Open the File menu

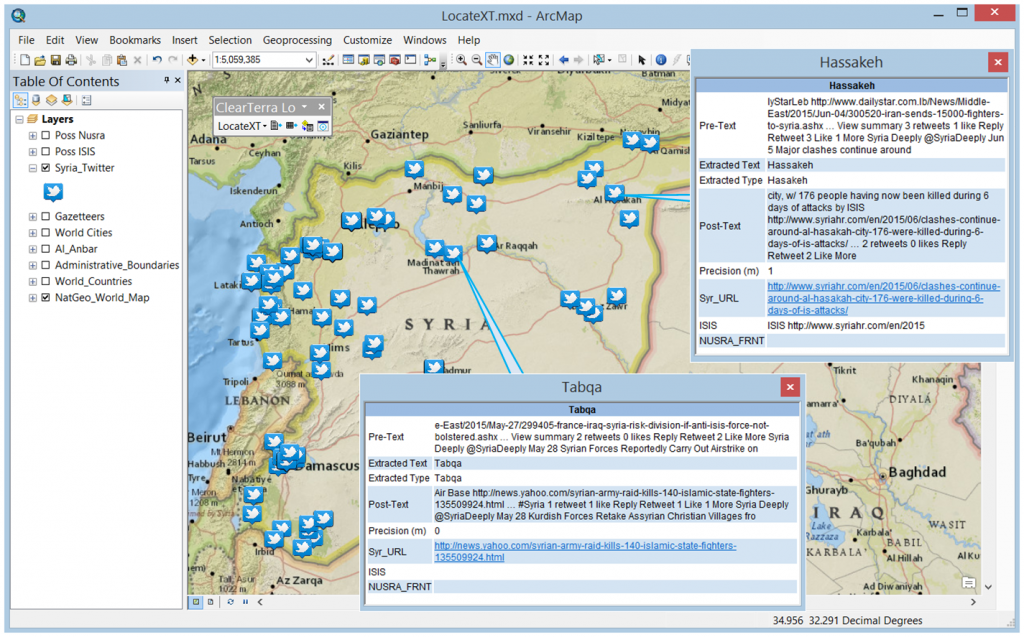pos(26,40)
